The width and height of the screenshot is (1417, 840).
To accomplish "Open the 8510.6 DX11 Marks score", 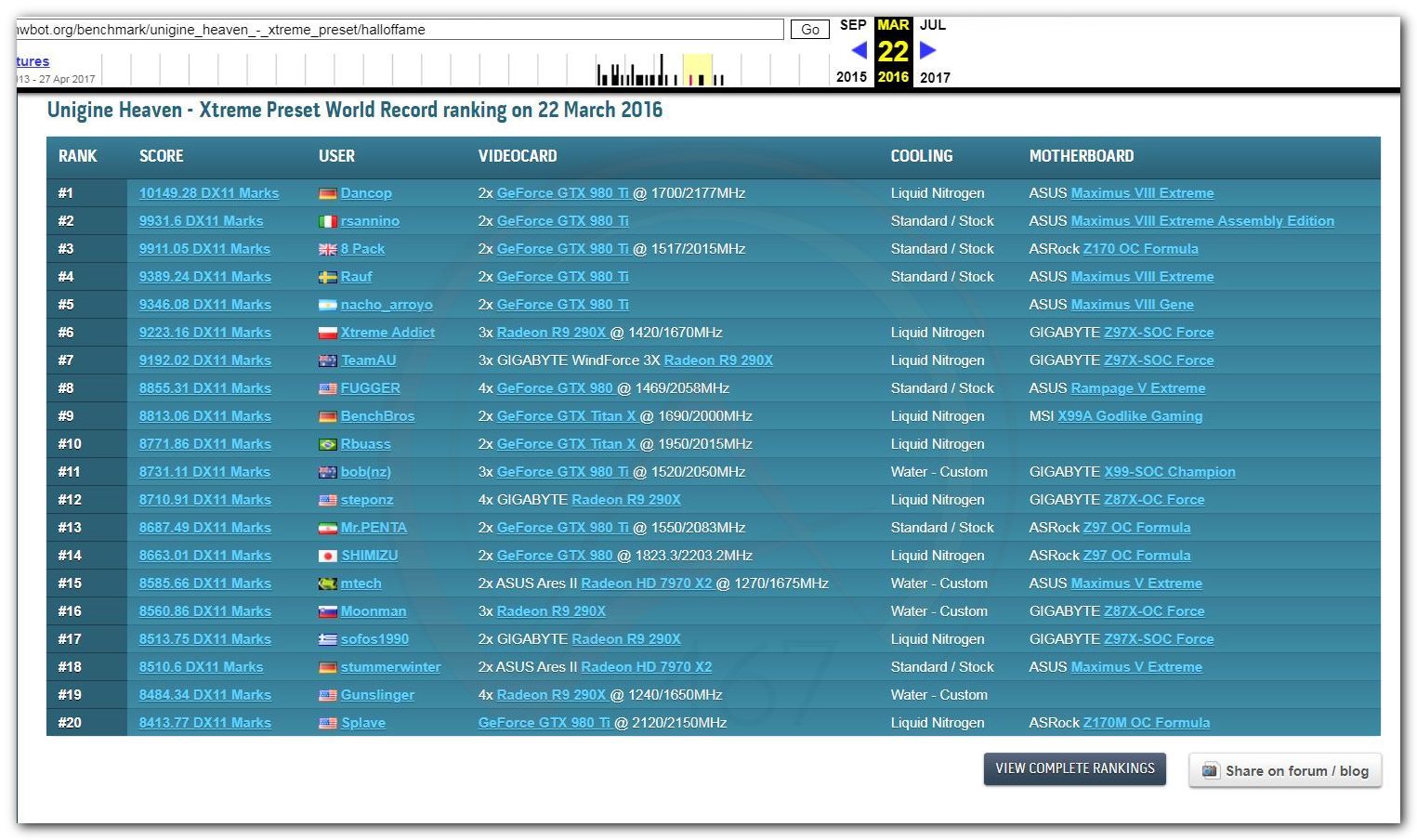I will pos(202,667).
